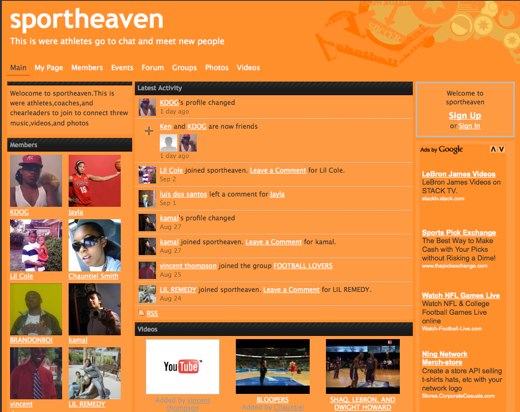Screen dimensions: 520x412
Task: Click the Sign In link
Action: click(469, 126)
